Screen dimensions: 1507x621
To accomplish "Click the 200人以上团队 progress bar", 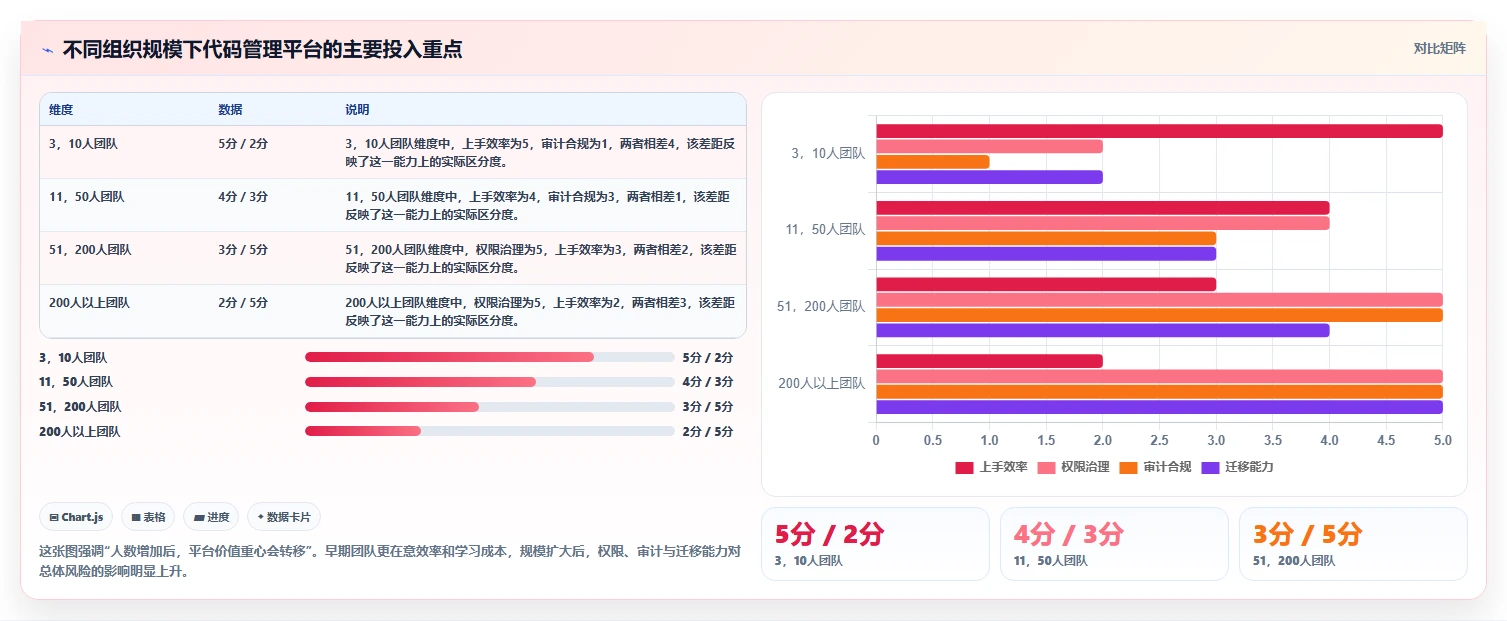I will click(490, 432).
